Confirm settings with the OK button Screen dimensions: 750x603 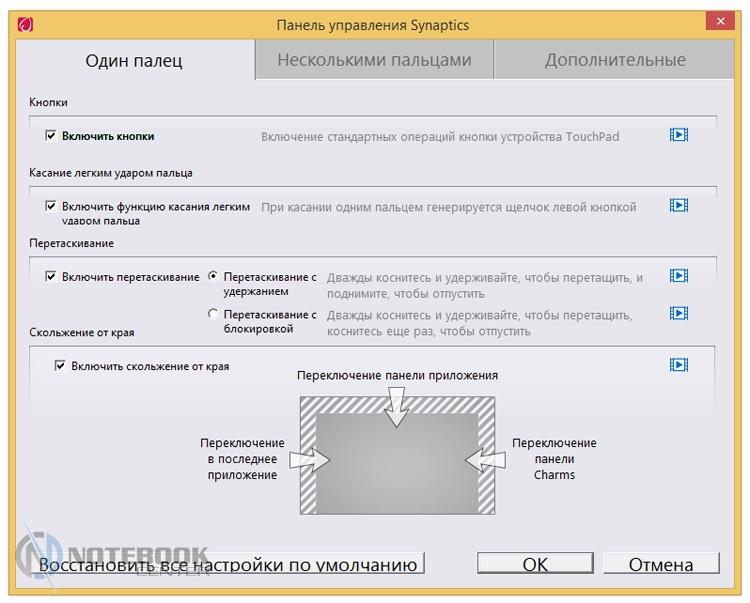tap(535, 564)
